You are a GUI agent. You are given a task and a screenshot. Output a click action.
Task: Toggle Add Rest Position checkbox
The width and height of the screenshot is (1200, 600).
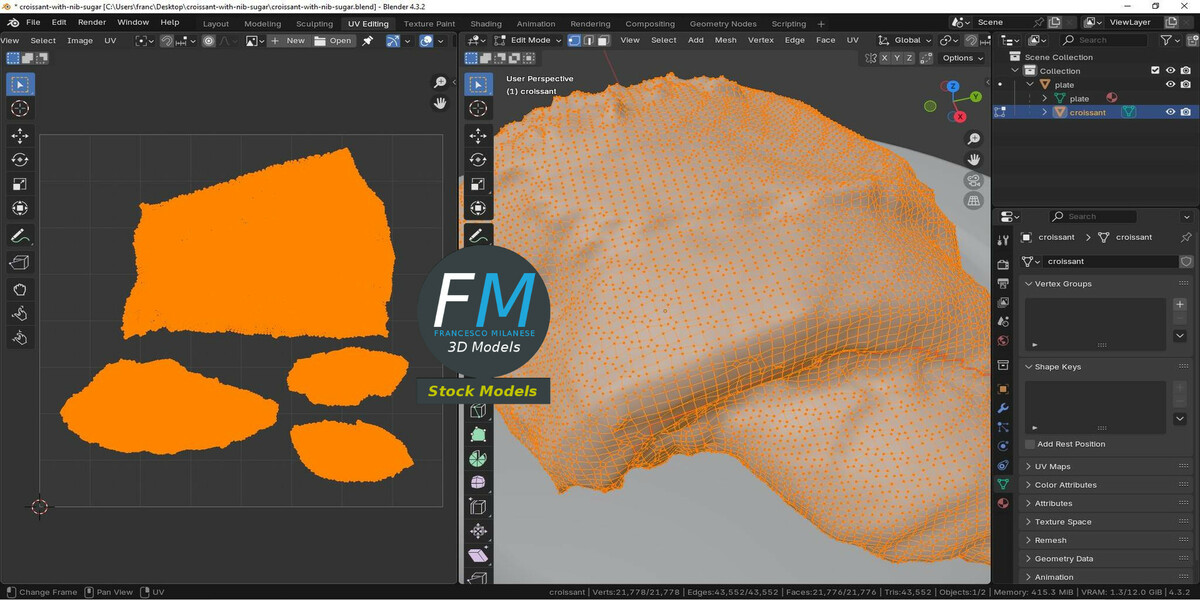click(1031, 444)
